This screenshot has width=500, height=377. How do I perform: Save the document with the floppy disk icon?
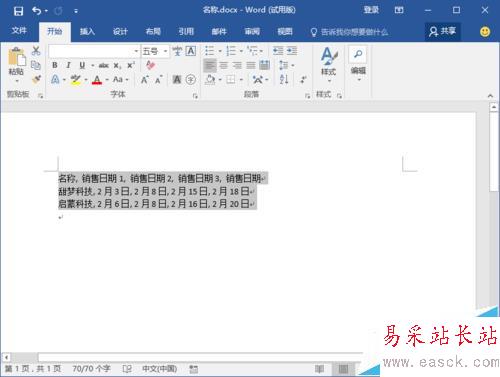point(18,11)
